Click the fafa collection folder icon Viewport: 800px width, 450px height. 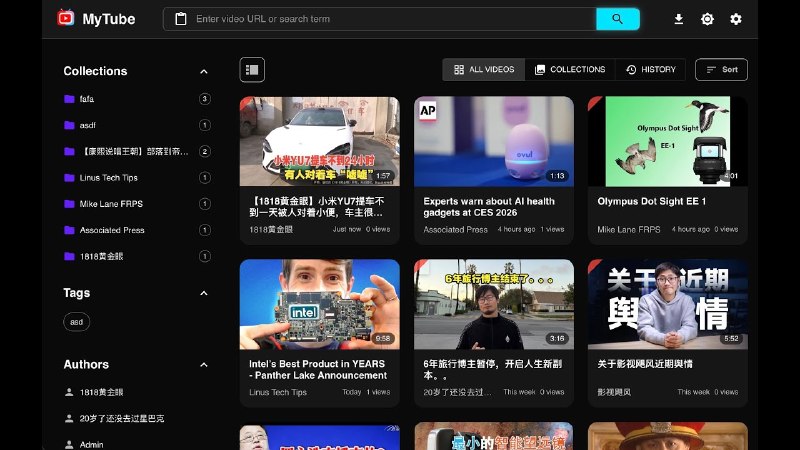click(x=69, y=99)
